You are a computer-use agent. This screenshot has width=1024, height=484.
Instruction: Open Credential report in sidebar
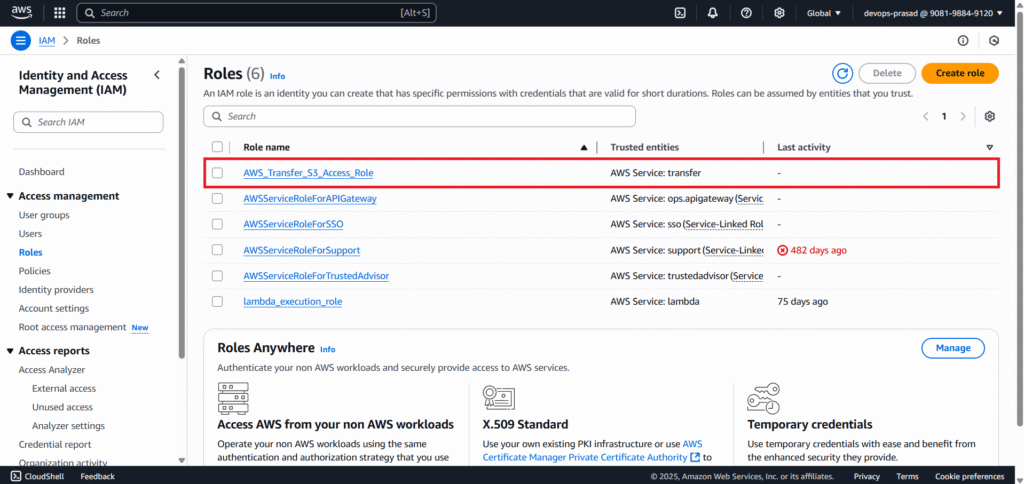(x=55, y=444)
